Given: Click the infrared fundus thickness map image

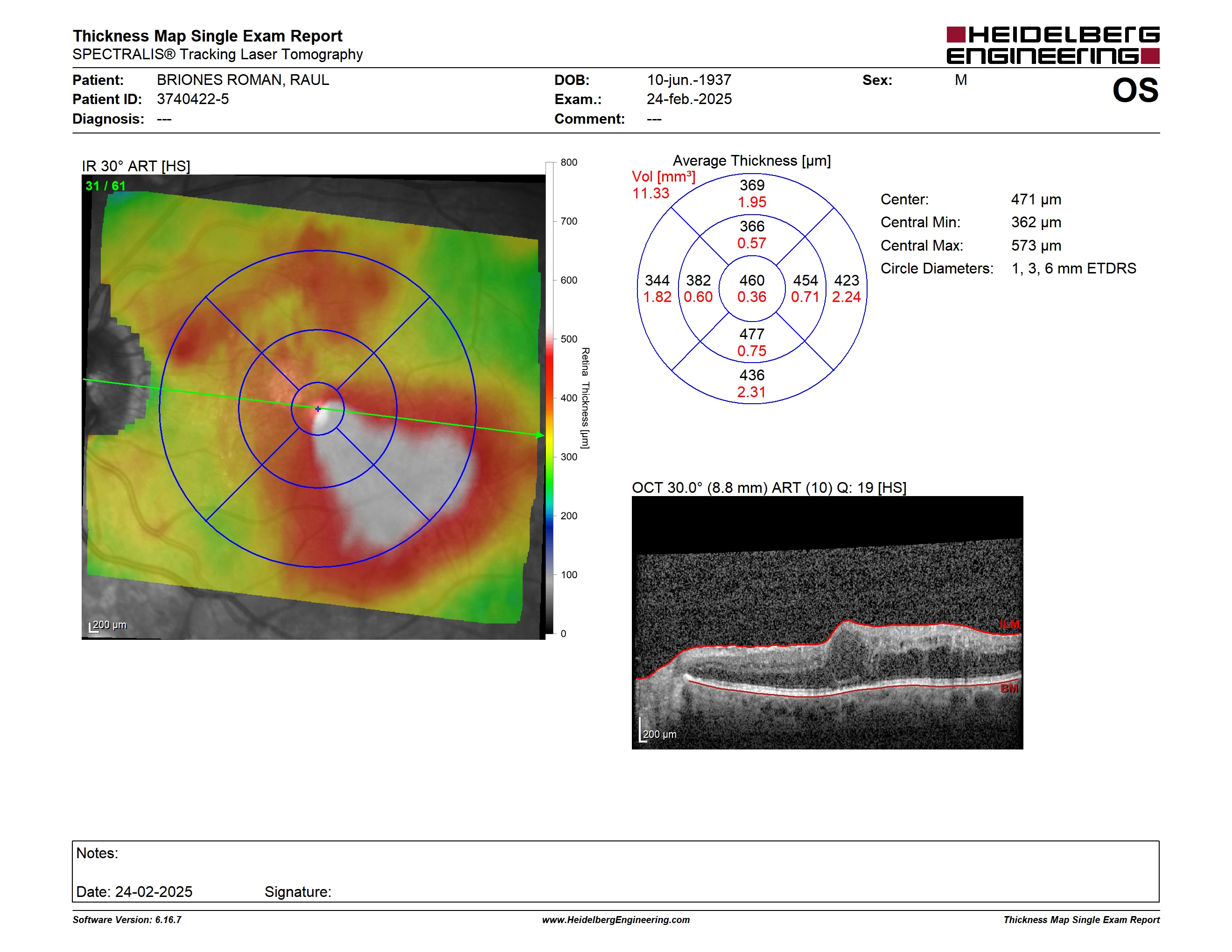Looking at the screenshot, I should 313,406.
